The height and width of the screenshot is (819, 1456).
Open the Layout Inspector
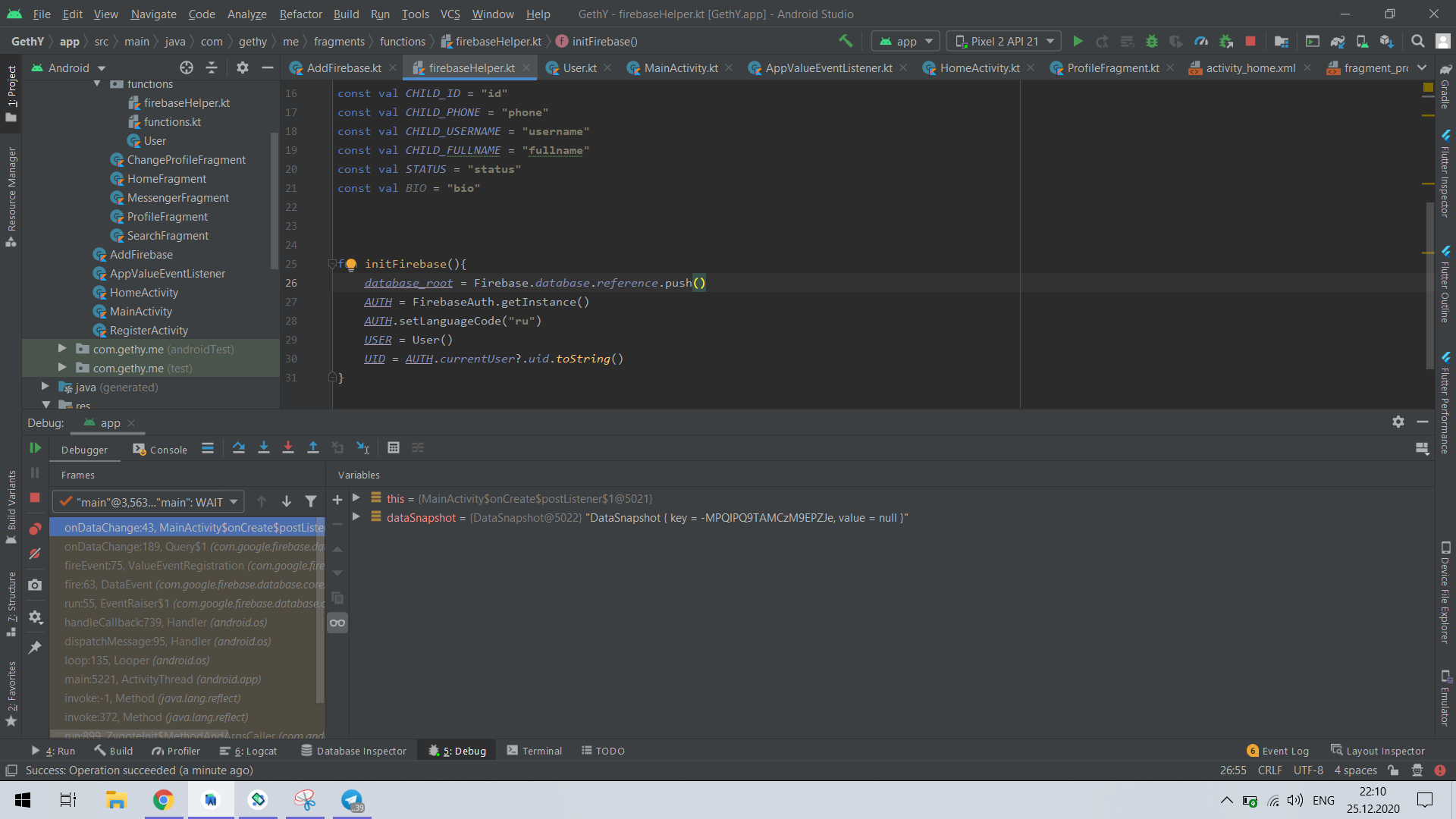click(x=1378, y=751)
